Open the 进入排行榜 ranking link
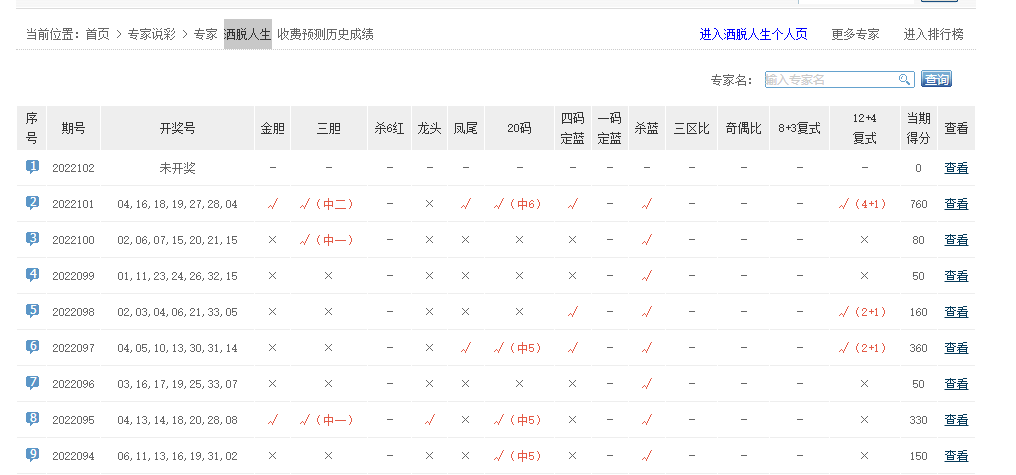Screen dimensions: 1016x475 [933, 34]
